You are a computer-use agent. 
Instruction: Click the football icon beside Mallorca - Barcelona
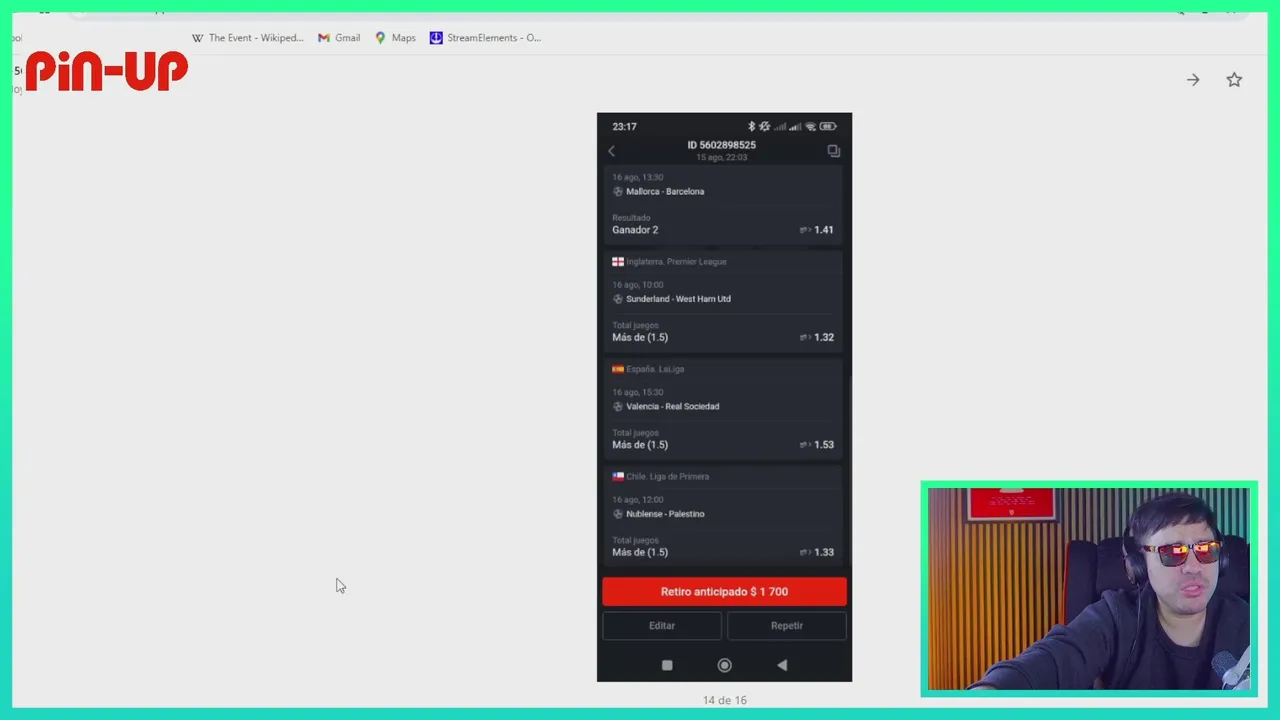(x=617, y=192)
